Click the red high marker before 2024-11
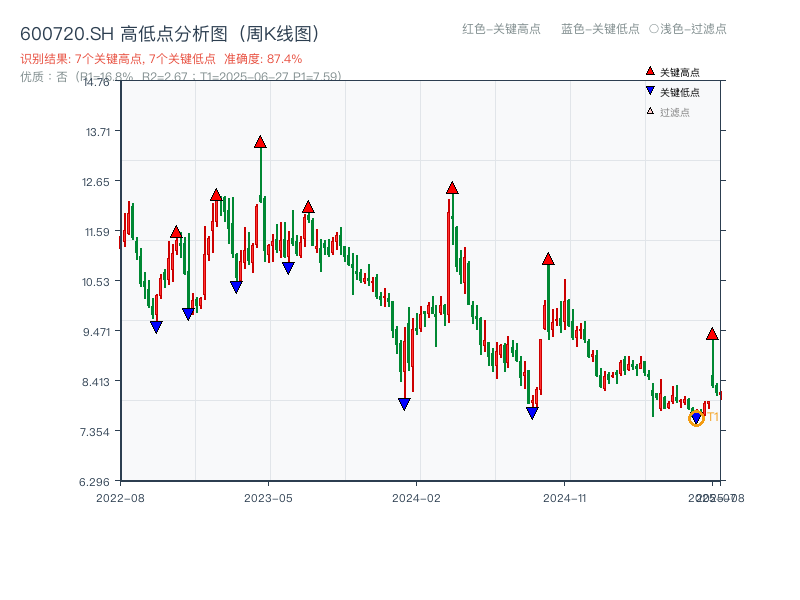The height and width of the screenshot is (600, 800). [x=548, y=259]
